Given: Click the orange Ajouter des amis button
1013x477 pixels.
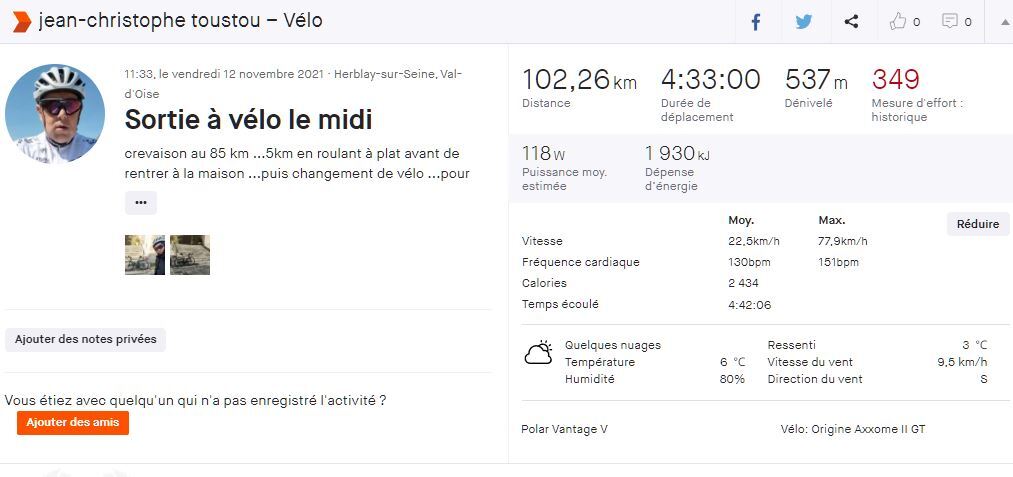Looking at the screenshot, I should [73, 423].
